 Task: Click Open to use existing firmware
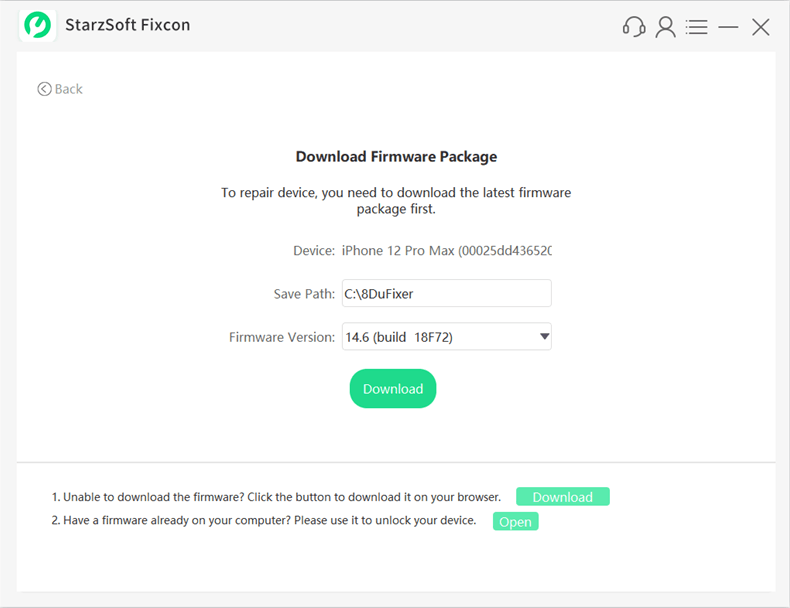point(515,522)
